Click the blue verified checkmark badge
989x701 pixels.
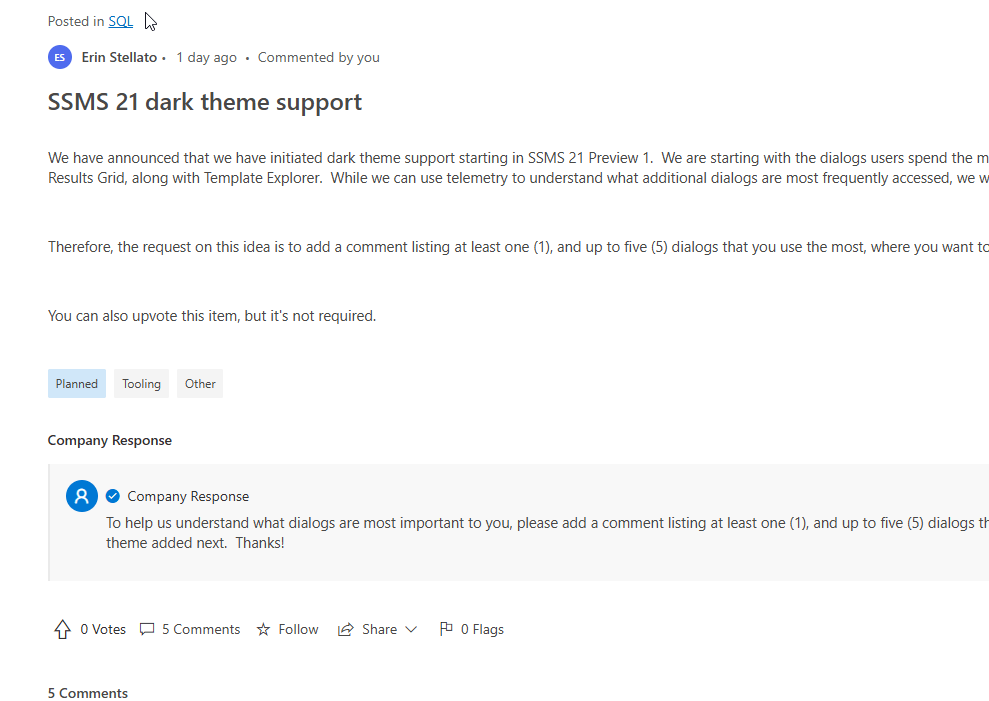point(113,496)
